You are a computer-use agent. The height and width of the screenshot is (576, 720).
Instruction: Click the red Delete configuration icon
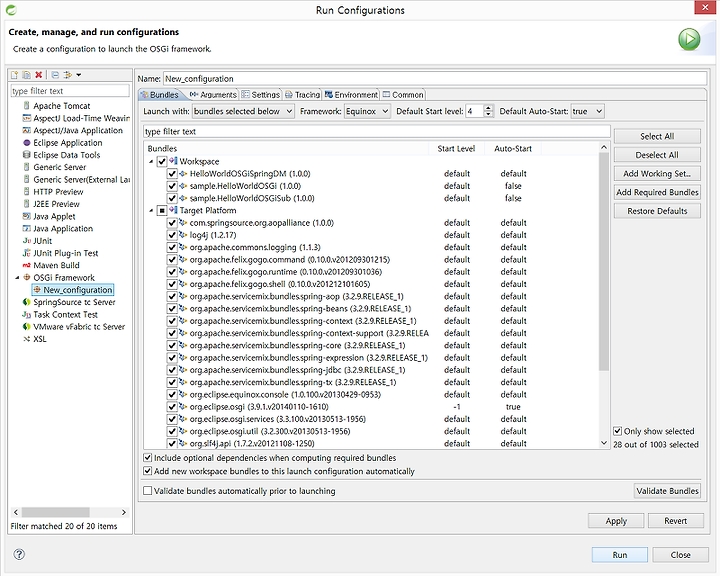coord(39,75)
